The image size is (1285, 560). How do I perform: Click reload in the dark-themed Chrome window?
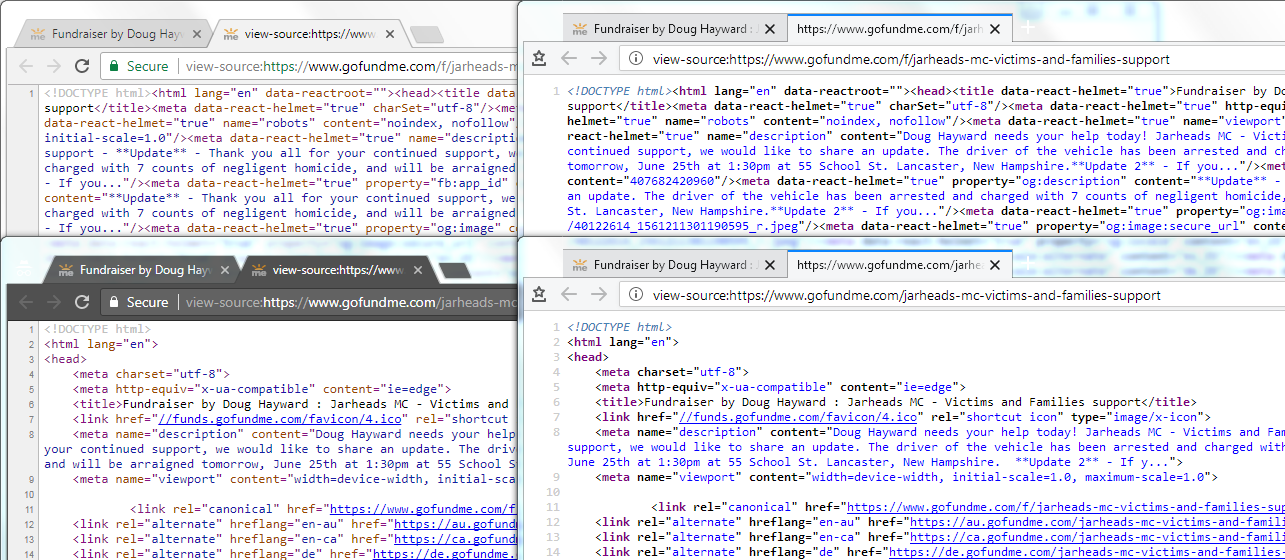pyautogui.click(x=82, y=301)
